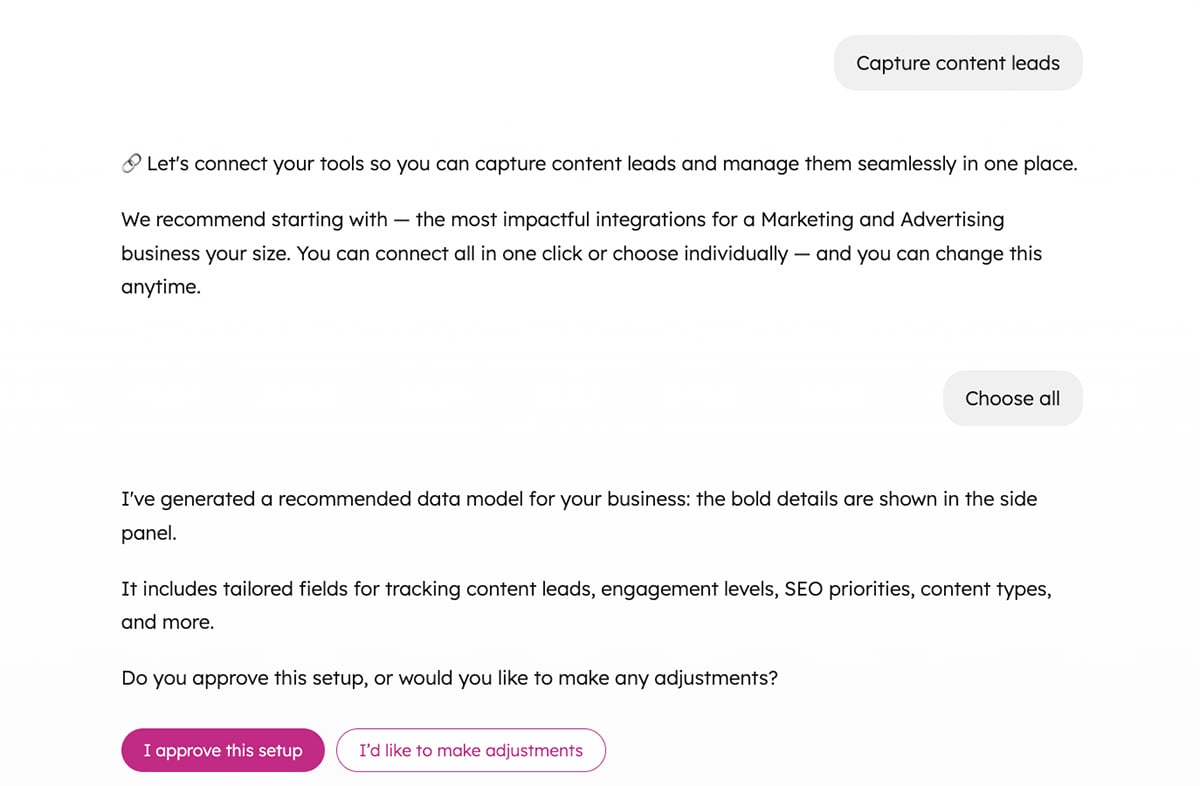Click I'd like to make adjustments

471,750
